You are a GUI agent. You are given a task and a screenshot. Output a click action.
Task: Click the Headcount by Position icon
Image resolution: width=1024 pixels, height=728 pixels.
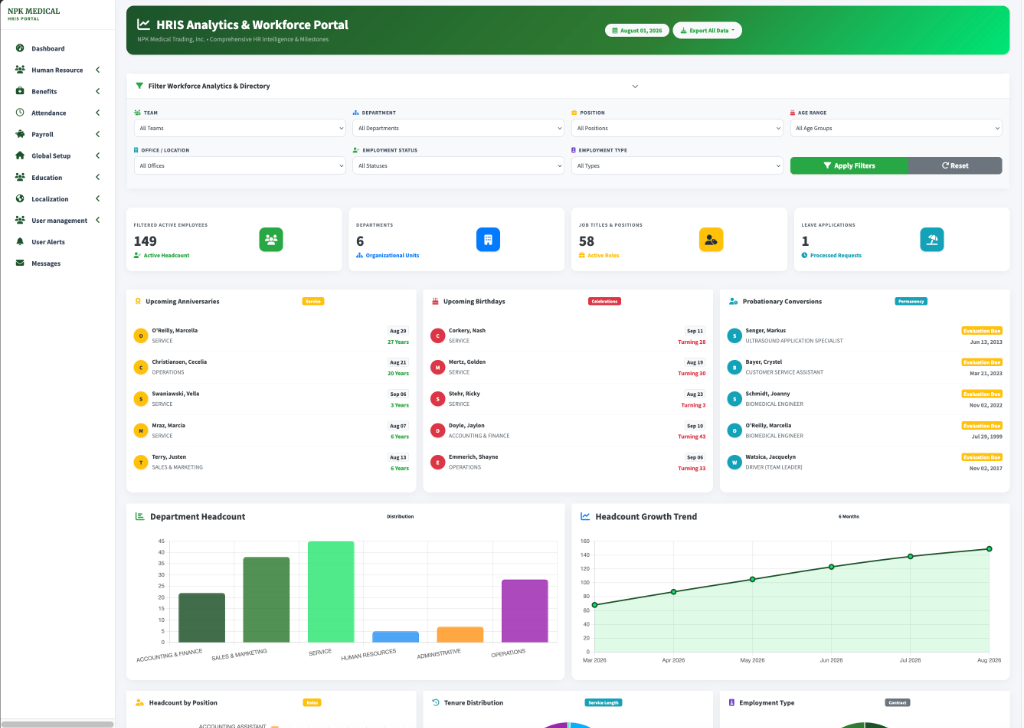coord(139,703)
